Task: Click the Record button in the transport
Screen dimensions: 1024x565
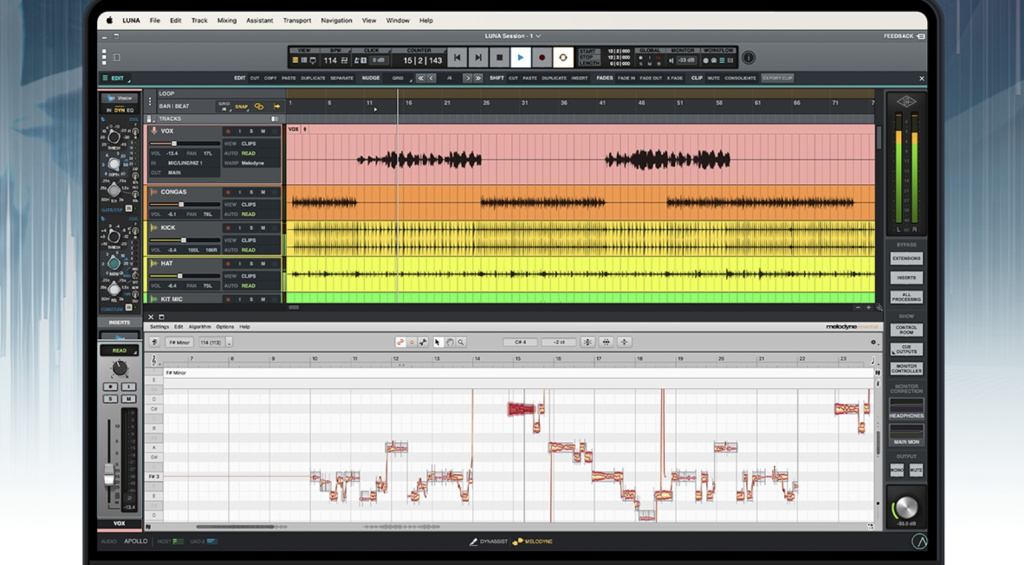Action: [541, 59]
